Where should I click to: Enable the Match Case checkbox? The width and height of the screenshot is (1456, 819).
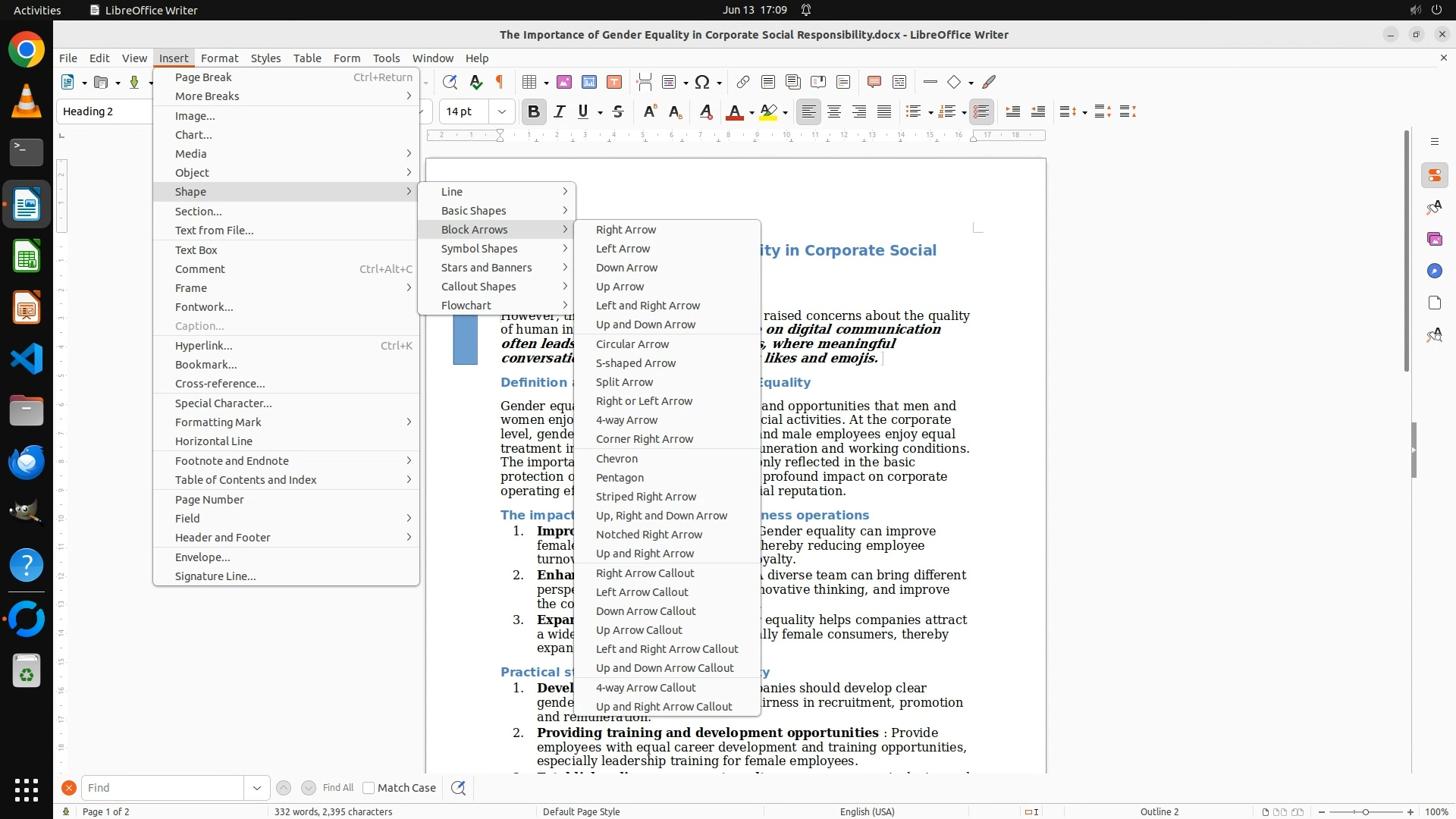point(369,788)
